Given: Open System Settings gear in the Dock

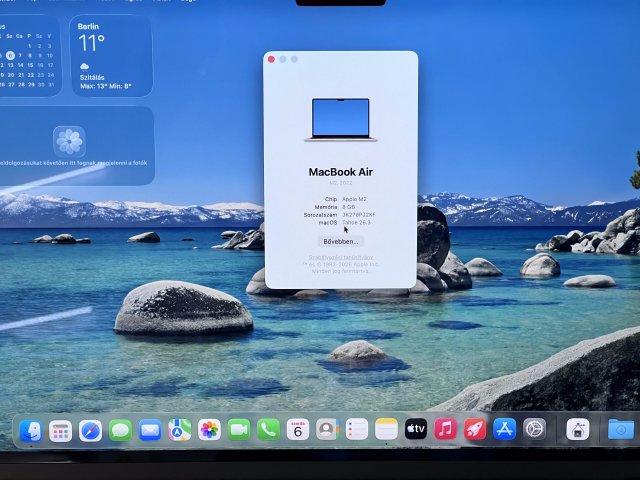Looking at the screenshot, I should 534,429.
